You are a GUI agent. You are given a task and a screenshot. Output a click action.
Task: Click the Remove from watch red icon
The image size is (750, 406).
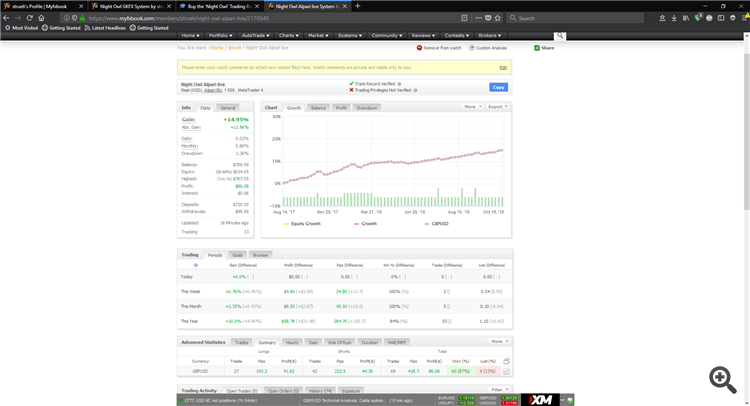[419, 48]
